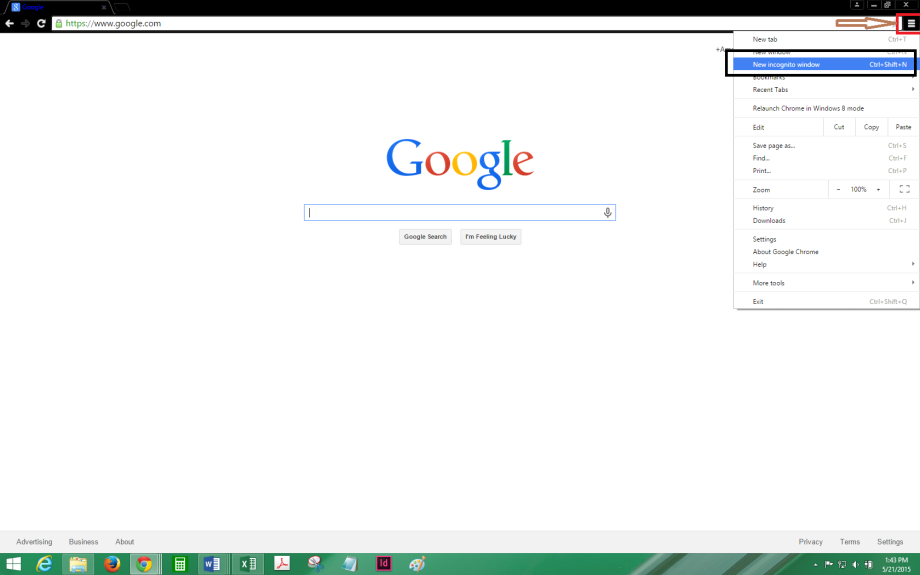Click the green padlock in address bar
Viewport: 920px width, 575px height.
click(x=59, y=23)
